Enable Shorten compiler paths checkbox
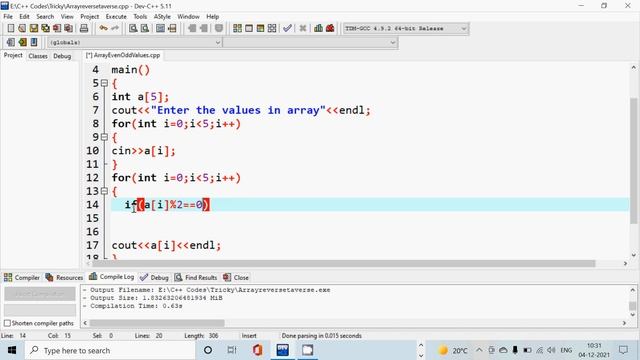640x360 pixels. pos(7,323)
